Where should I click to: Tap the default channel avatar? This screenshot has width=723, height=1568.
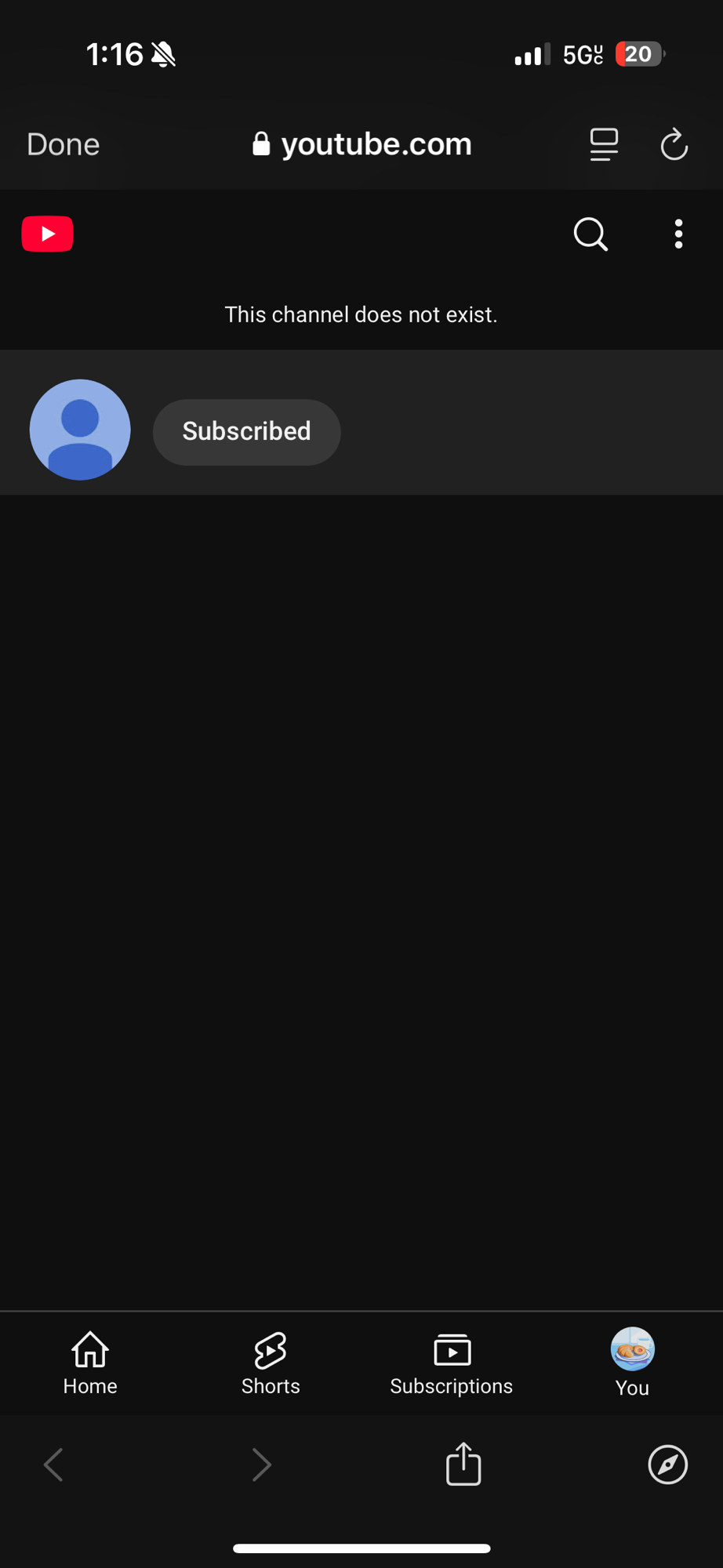(x=80, y=430)
